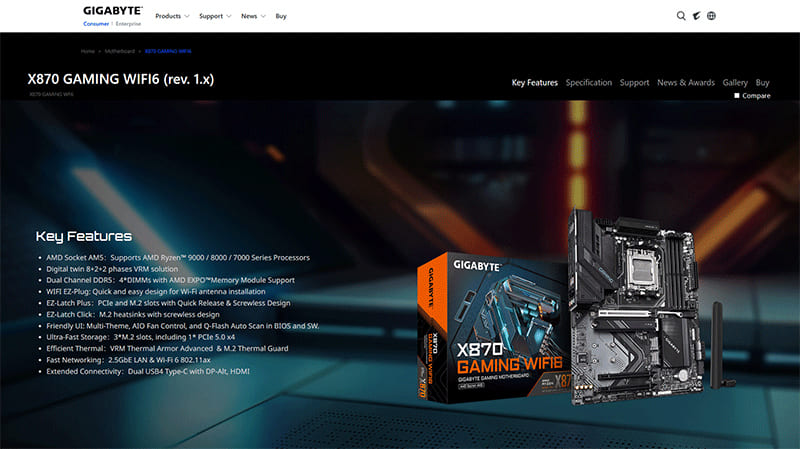This screenshot has height=449, width=800.
Task: Click the 'WIFI EZ-Plug' feature line
Action: (156, 292)
